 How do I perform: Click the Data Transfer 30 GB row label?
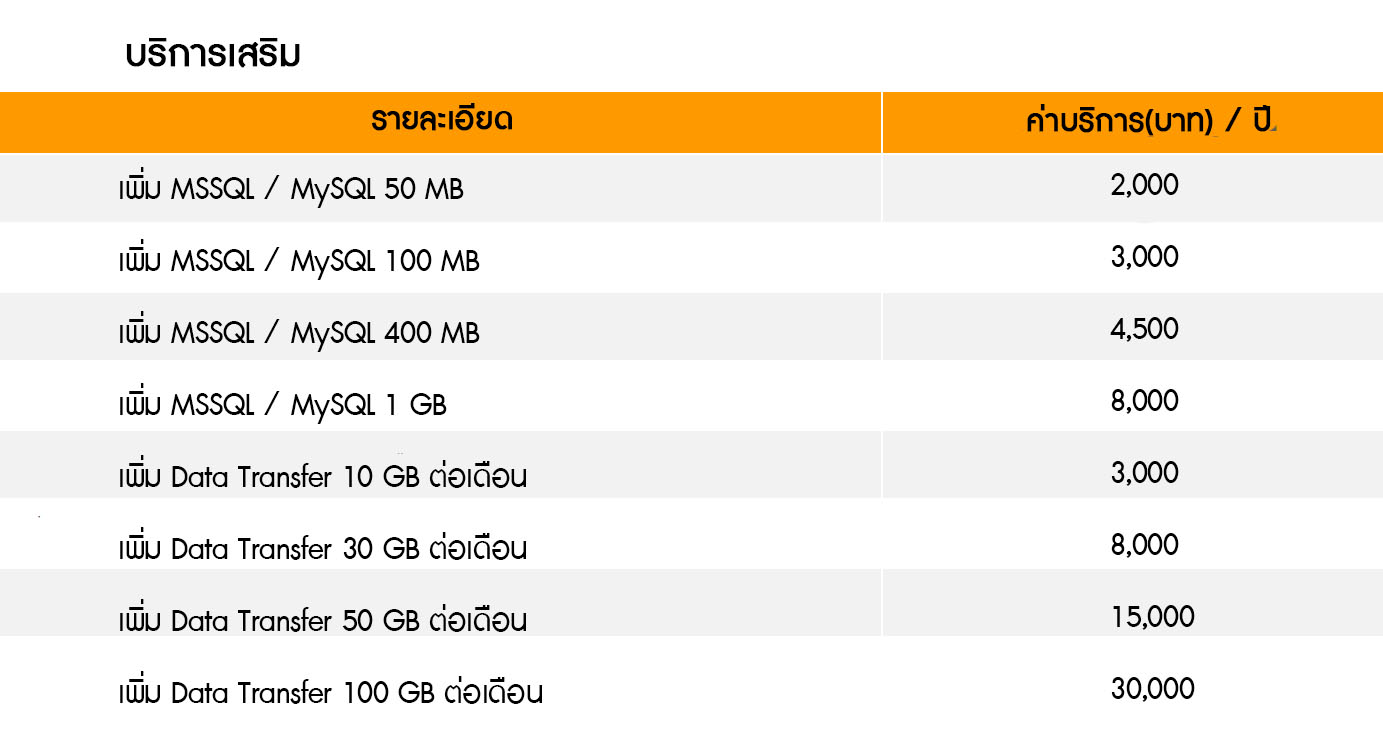322,549
